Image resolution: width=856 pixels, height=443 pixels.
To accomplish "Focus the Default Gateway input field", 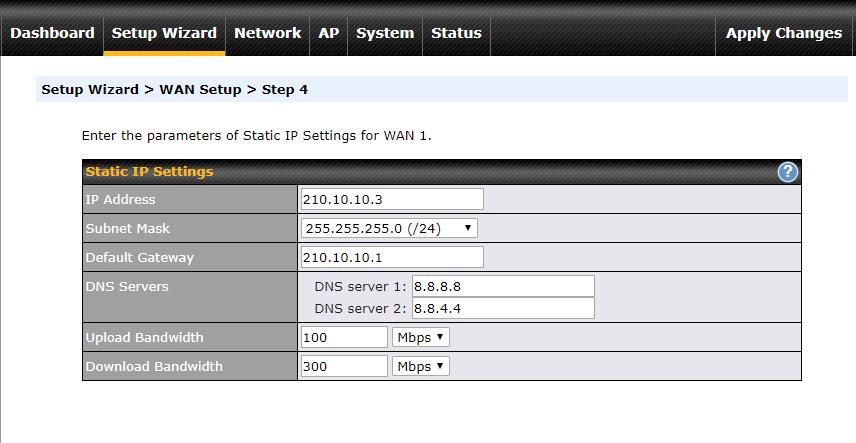I will coord(392,257).
